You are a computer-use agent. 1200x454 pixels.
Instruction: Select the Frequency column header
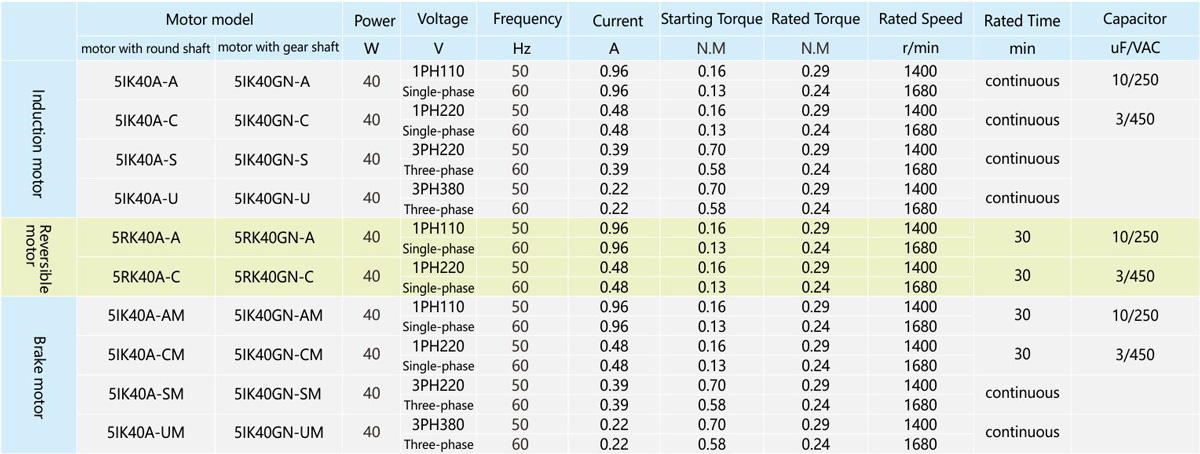pos(527,19)
